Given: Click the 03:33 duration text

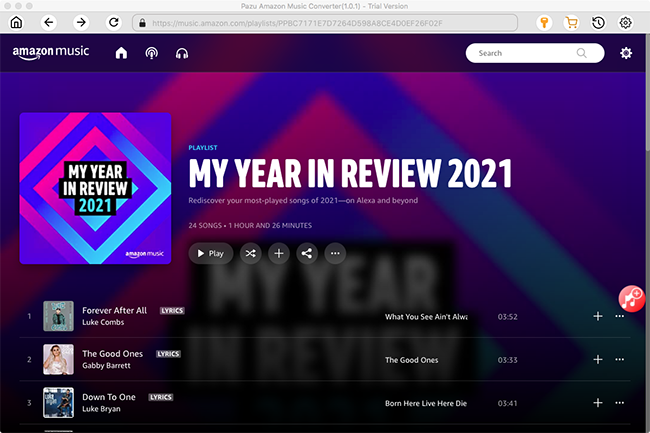Looking at the screenshot, I should point(507,360).
